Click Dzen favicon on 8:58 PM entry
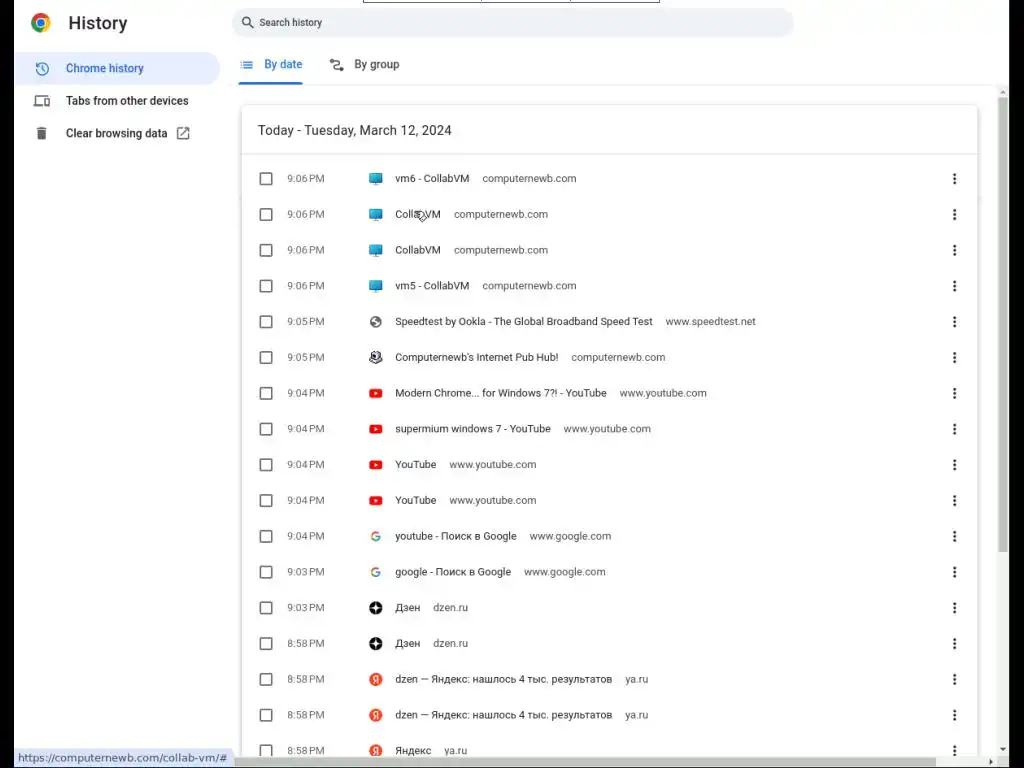The width and height of the screenshot is (1024, 768). [x=376, y=644]
